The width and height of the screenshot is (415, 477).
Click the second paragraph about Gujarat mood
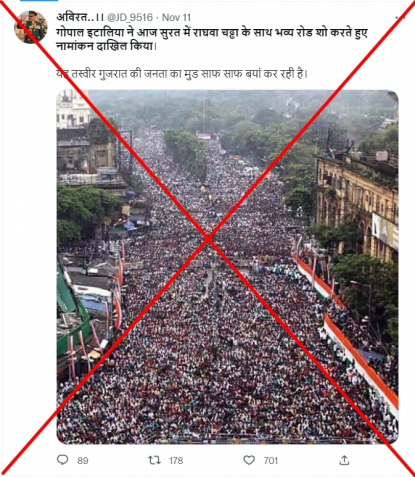(x=182, y=74)
